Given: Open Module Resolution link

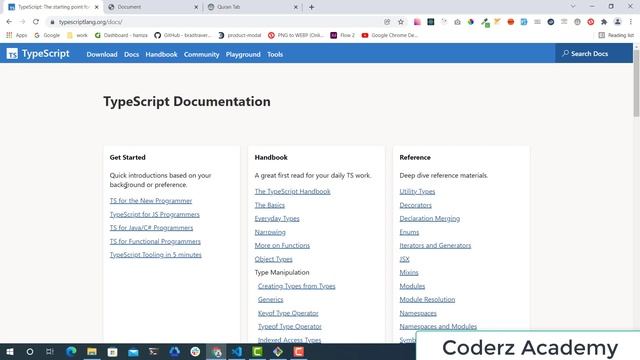Looking at the screenshot, I should 427,300.
